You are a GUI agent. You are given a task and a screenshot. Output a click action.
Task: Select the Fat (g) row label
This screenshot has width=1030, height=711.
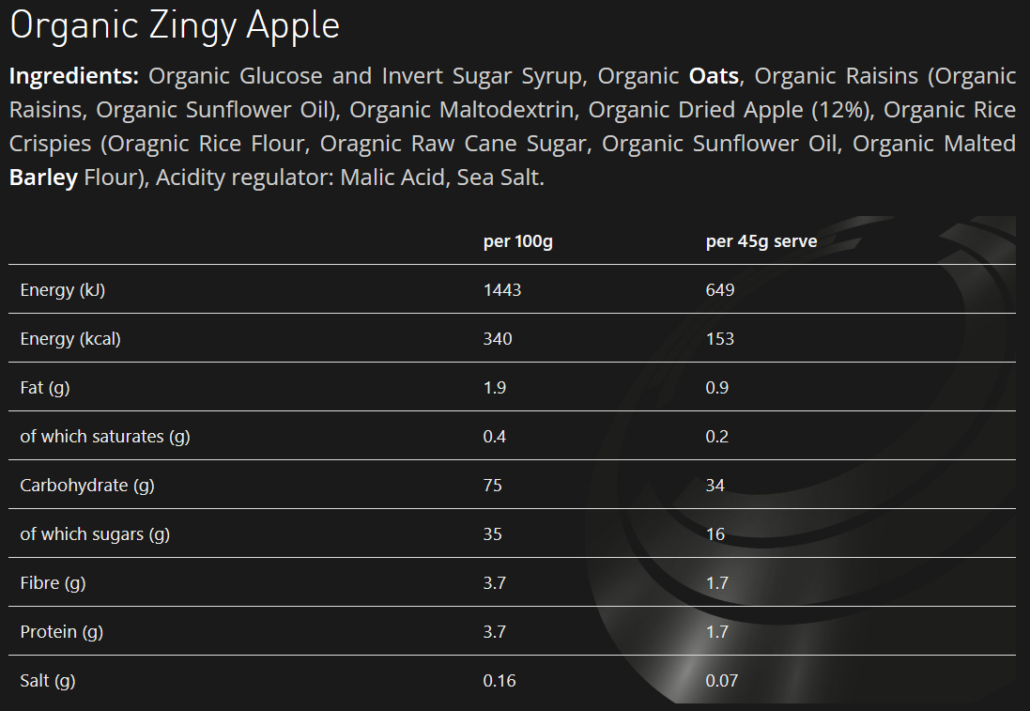[x=45, y=388]
